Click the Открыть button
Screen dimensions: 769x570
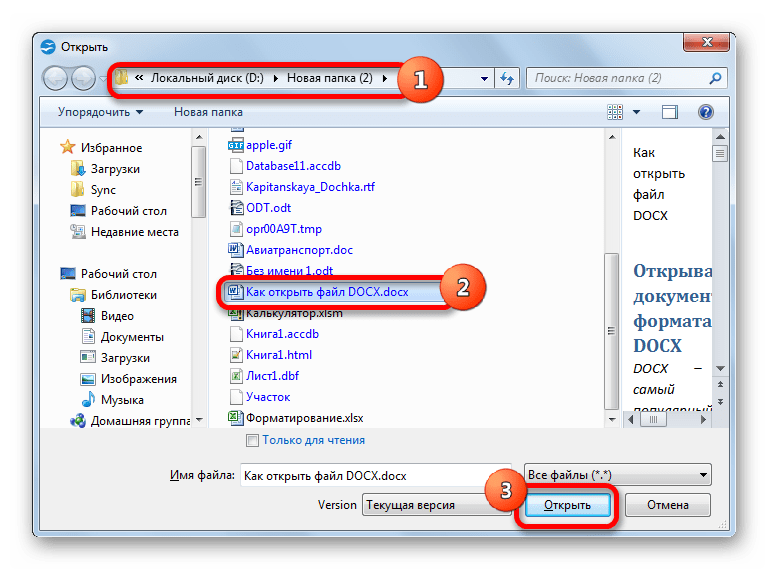567,505
